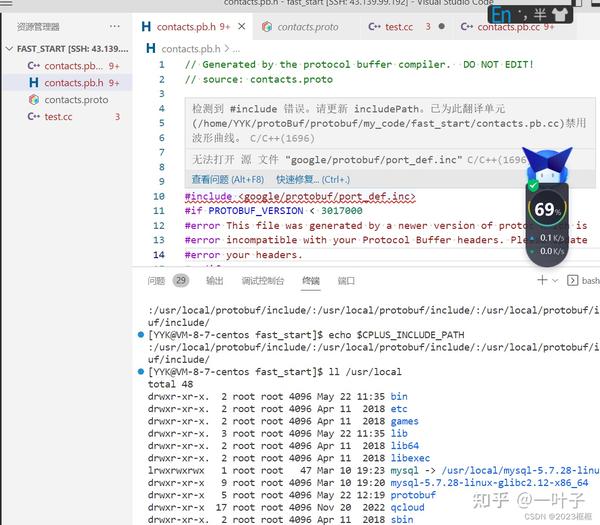Switch to the 输出 output panel tab
Viewport: 600px width, 525px height.
(215, 281)
